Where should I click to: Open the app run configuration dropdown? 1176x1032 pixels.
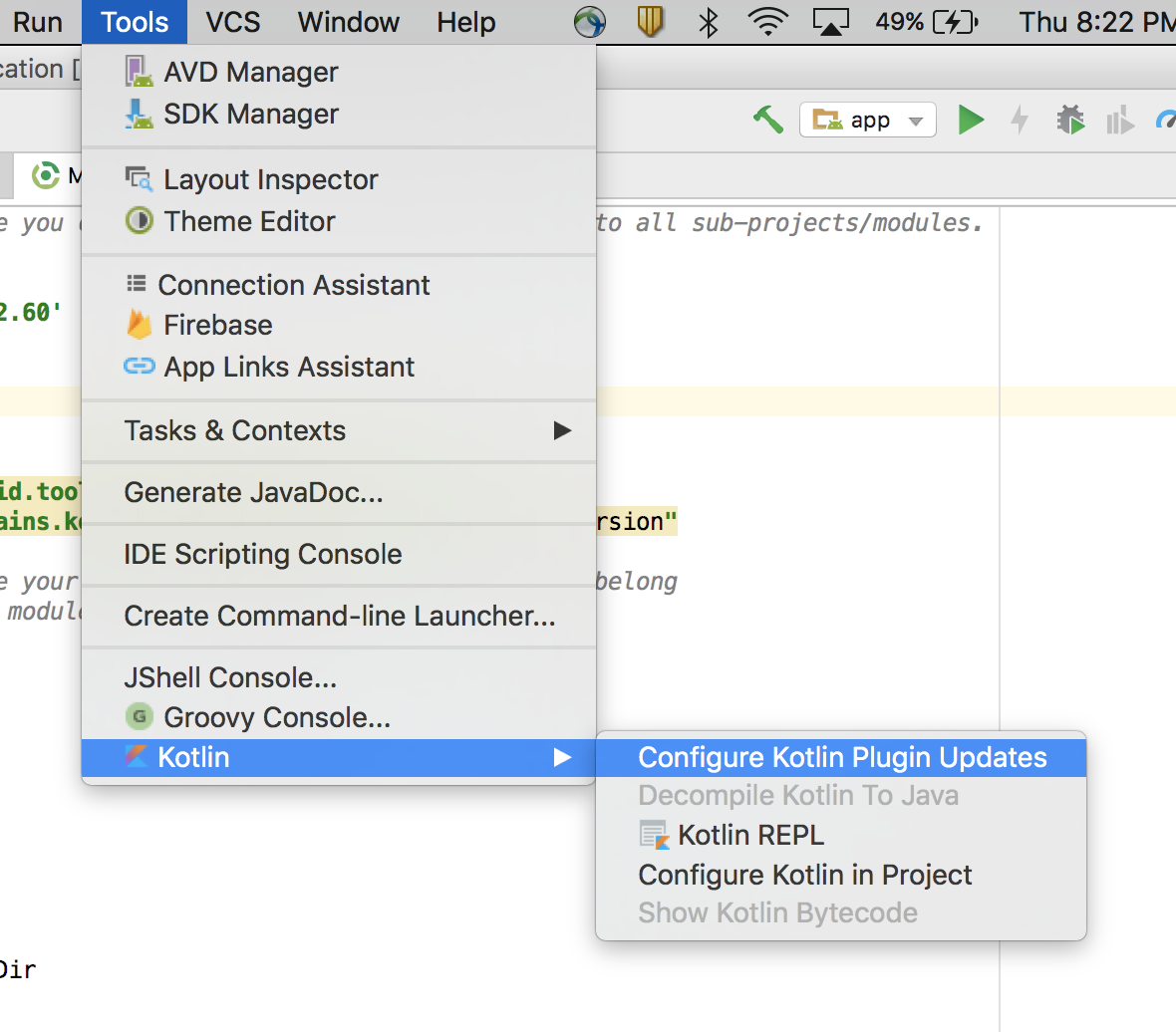click(868, 120)
